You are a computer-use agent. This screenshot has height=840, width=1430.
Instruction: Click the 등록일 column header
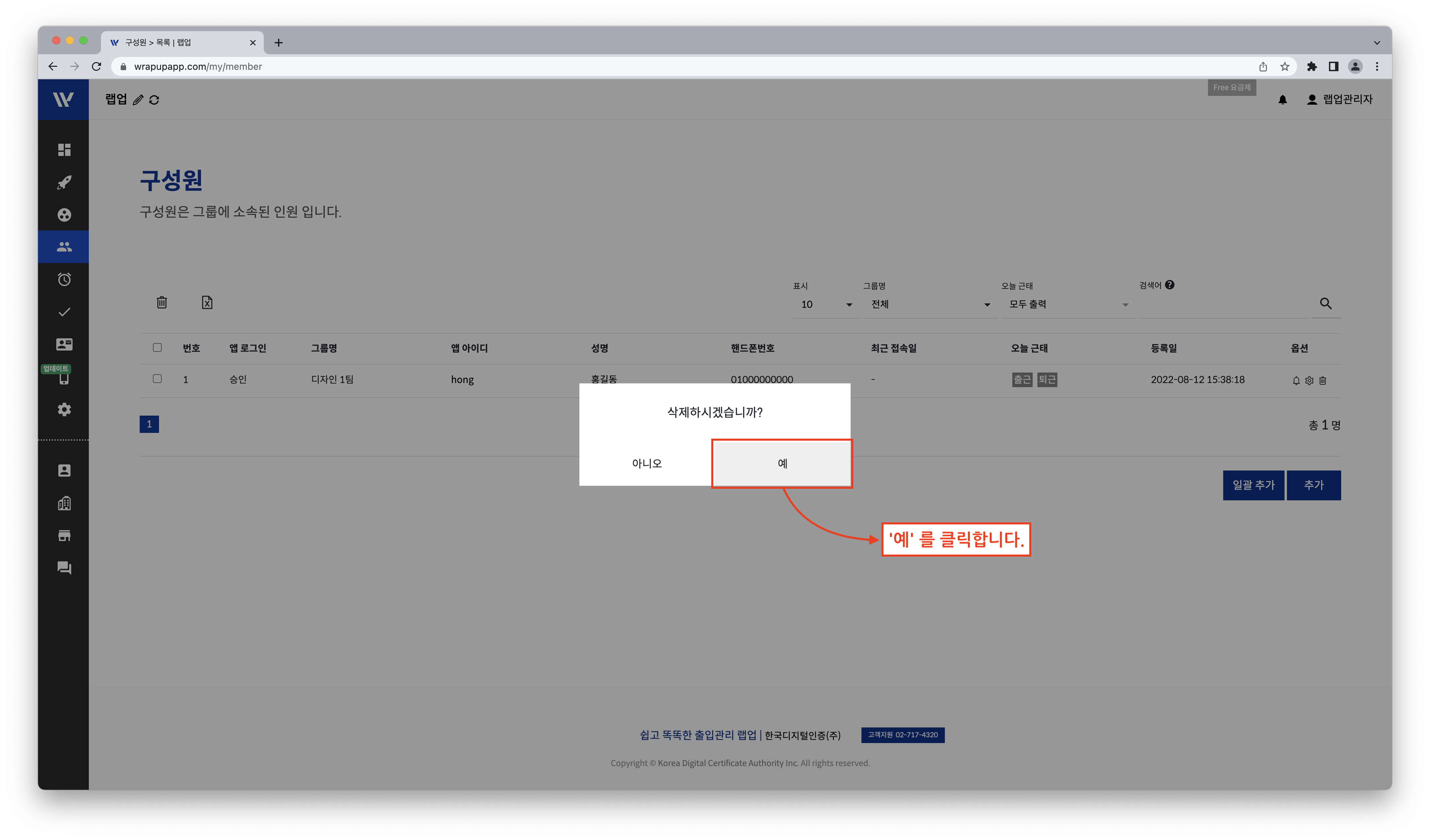pyautogui.click(x=1163, y=348)
